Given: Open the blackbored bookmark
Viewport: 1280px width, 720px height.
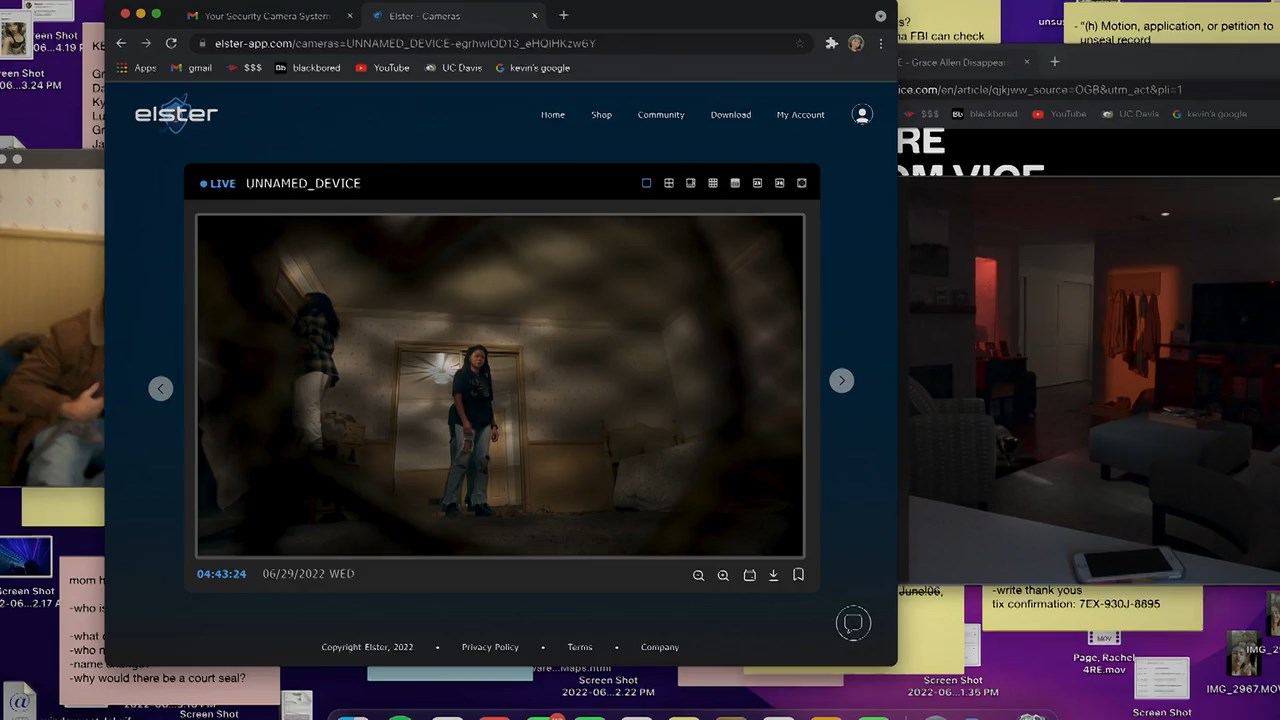Looking at the screenshot, I should [x=308, y=68].
